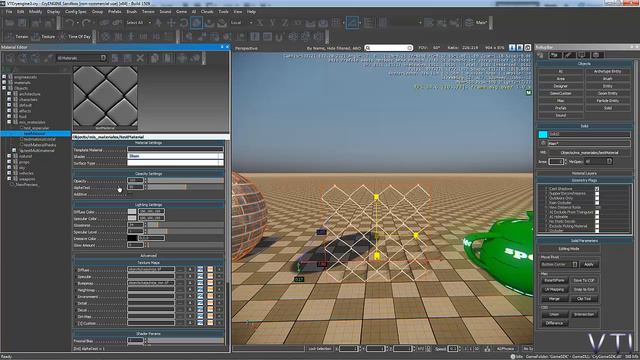Open the RollupBar terrain tab icon
The height and width of the screenshot is (360, 640).
point(555,55)
